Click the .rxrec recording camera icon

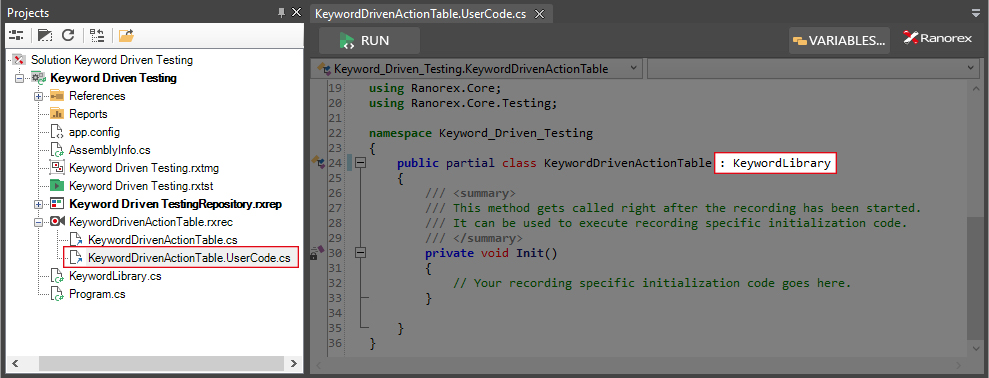pyautogui.click(x=58, y=221)
